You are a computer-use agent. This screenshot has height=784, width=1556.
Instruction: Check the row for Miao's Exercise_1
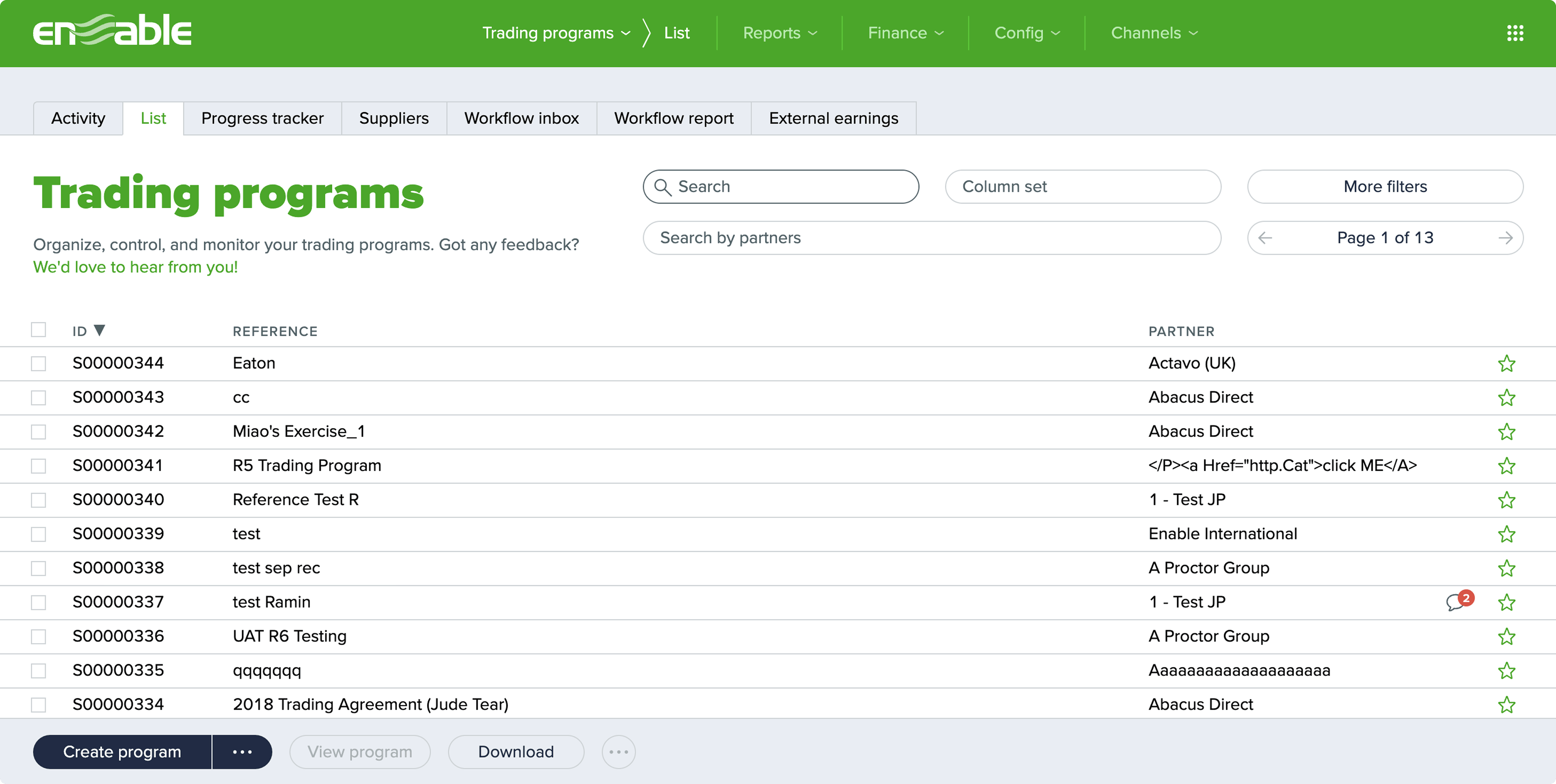tap(39, 432)
